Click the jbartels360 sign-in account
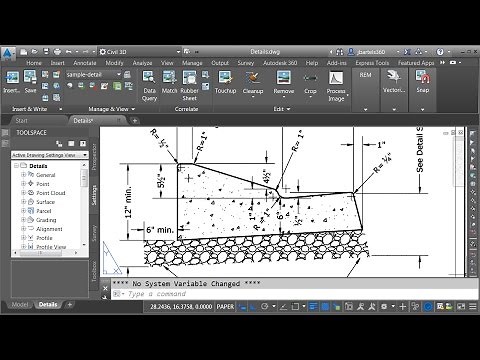 pos(371,52)
